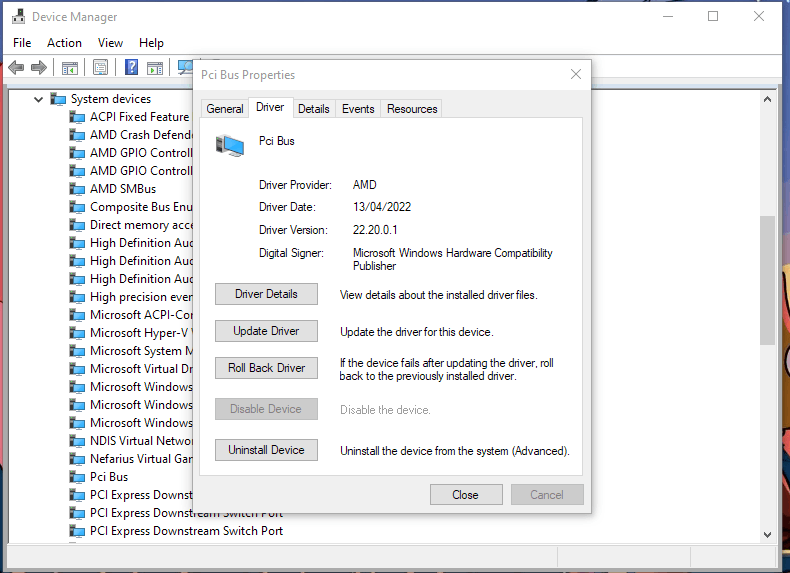790x573 pixels.
Task: Click the icon next to NDIS Virtual Networ
Action: [x=77, y=441]
